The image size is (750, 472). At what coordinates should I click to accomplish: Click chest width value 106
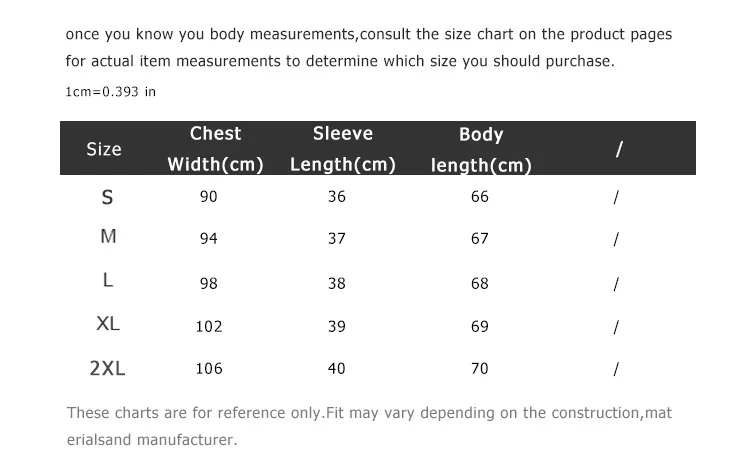(209, 369)
